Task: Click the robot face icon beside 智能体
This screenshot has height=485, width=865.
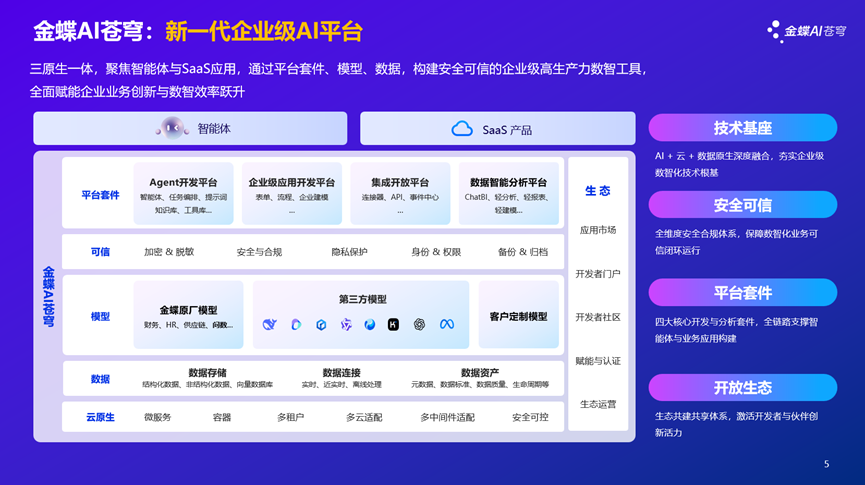Action: (172, 128)
